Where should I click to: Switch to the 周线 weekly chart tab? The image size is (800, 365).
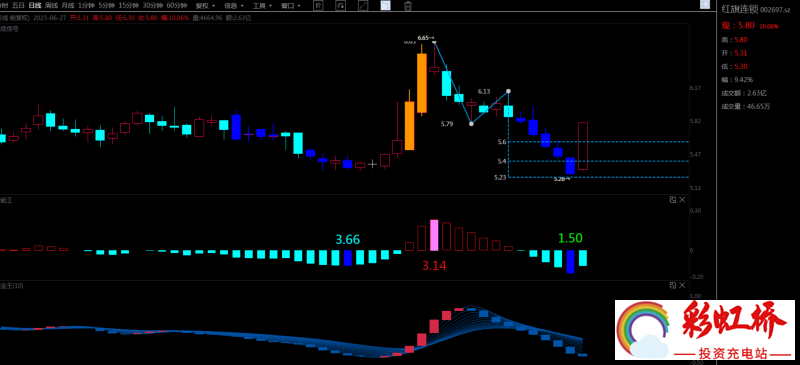[51, 6]
